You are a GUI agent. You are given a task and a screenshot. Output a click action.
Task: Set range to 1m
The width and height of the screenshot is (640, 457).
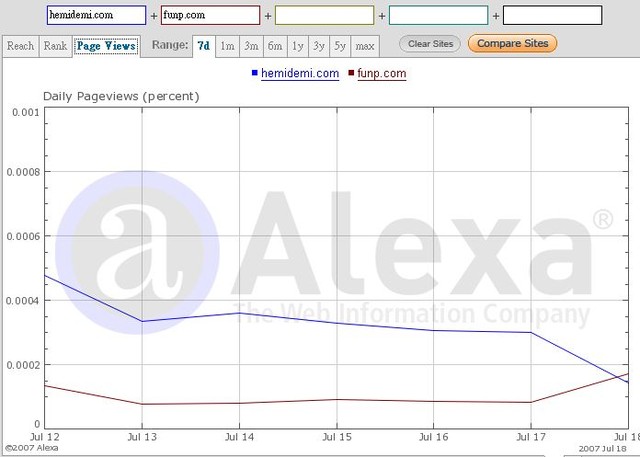[x=227, y=47]
